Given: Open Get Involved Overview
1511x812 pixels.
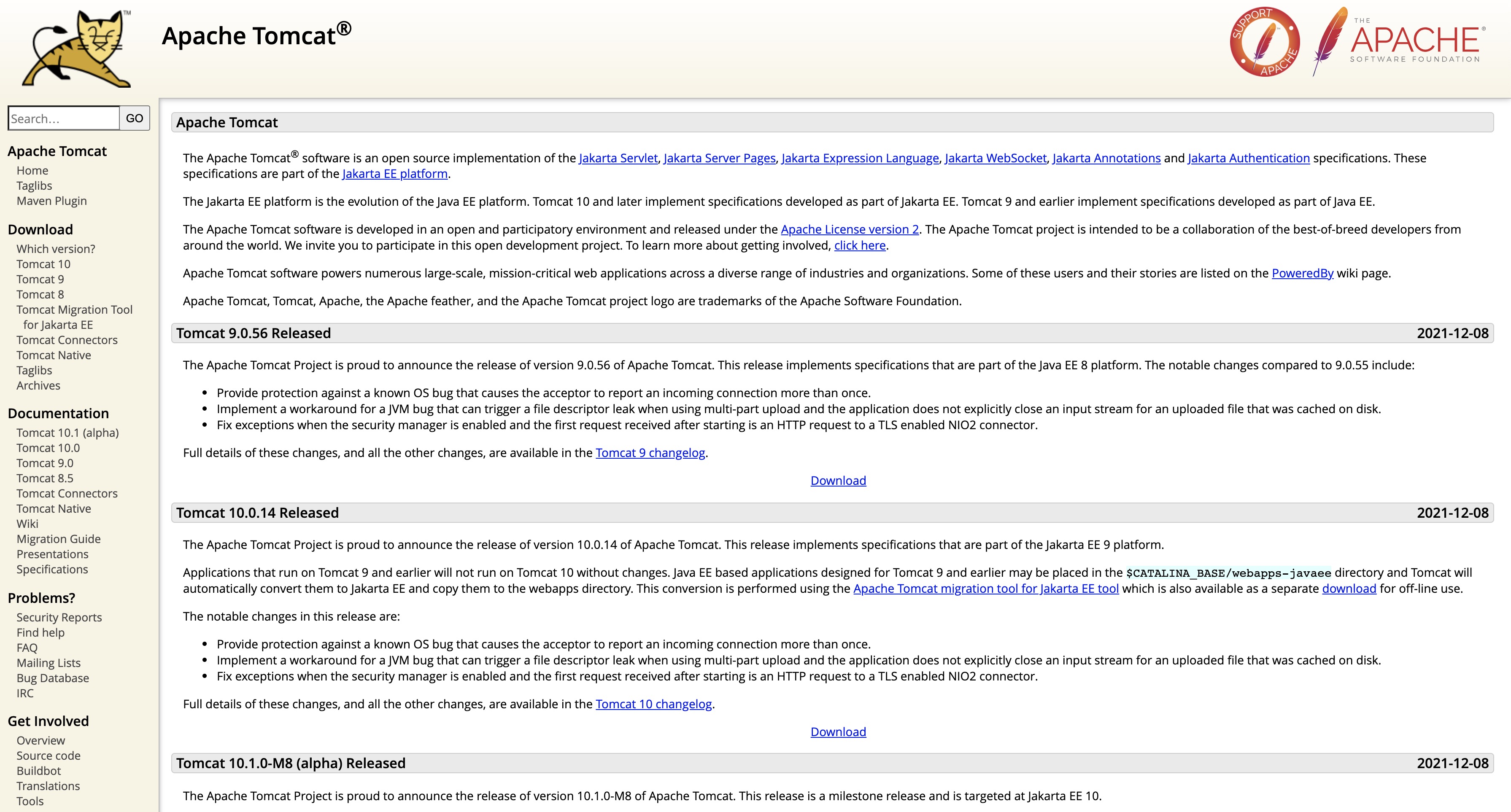Looking at the screenshot, I should [40, 740].
